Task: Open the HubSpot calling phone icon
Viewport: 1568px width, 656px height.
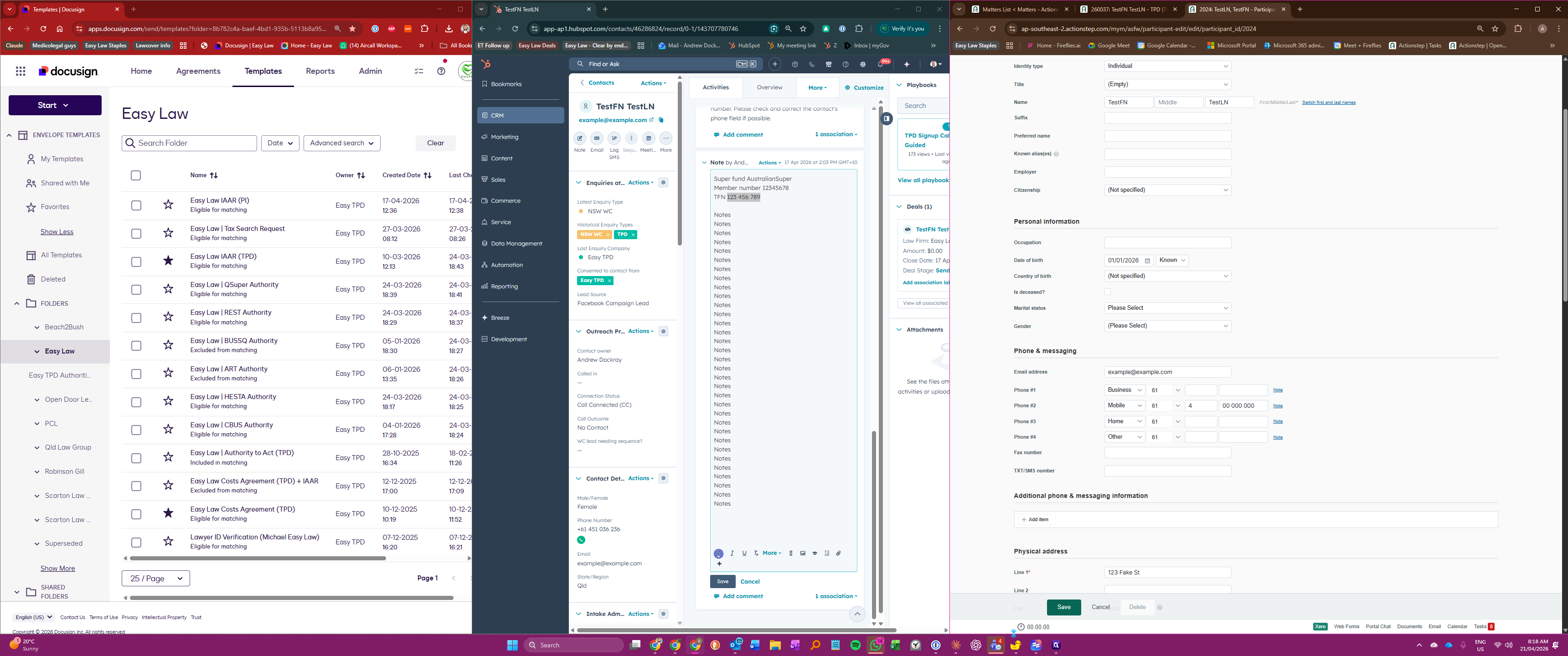Action: pos(811,64)
